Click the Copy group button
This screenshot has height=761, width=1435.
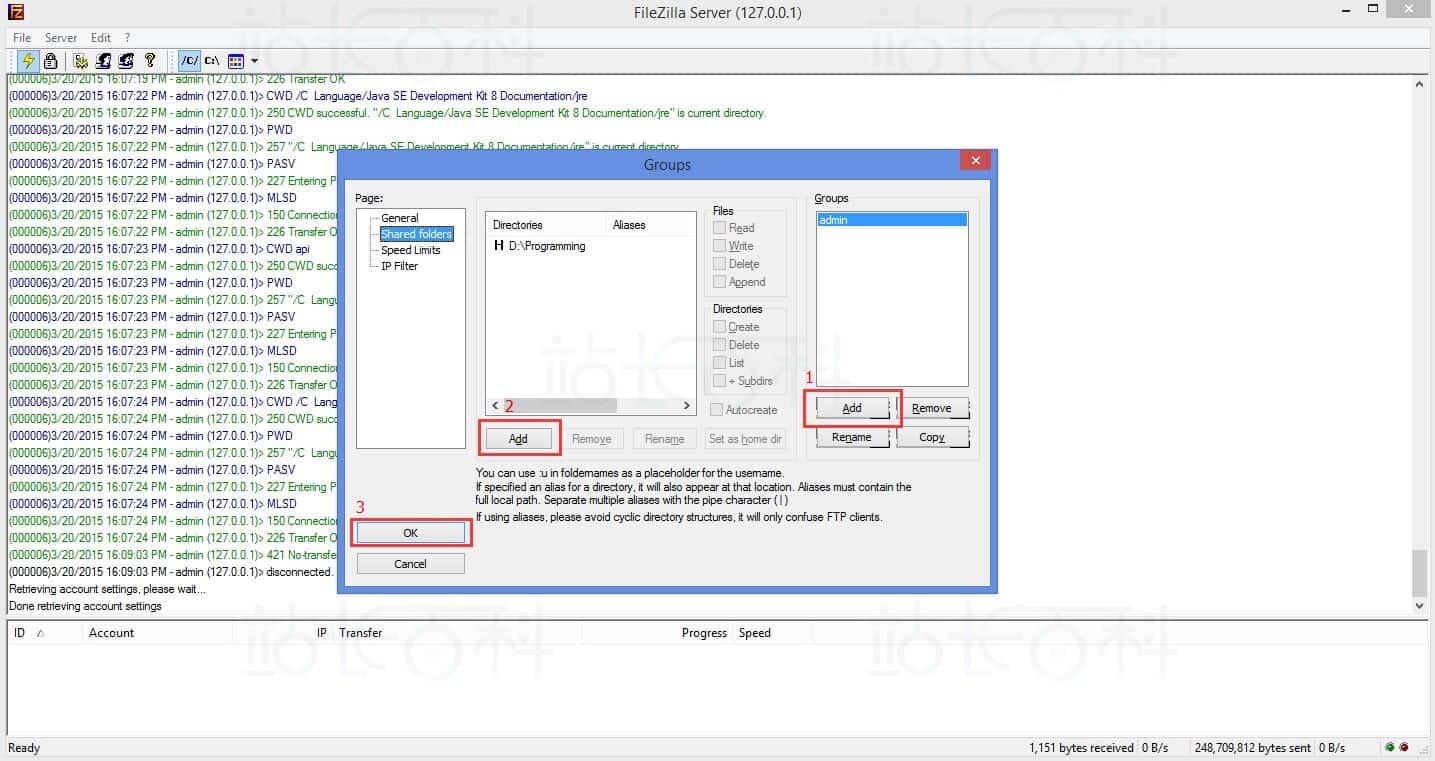(x=932, y=437)
